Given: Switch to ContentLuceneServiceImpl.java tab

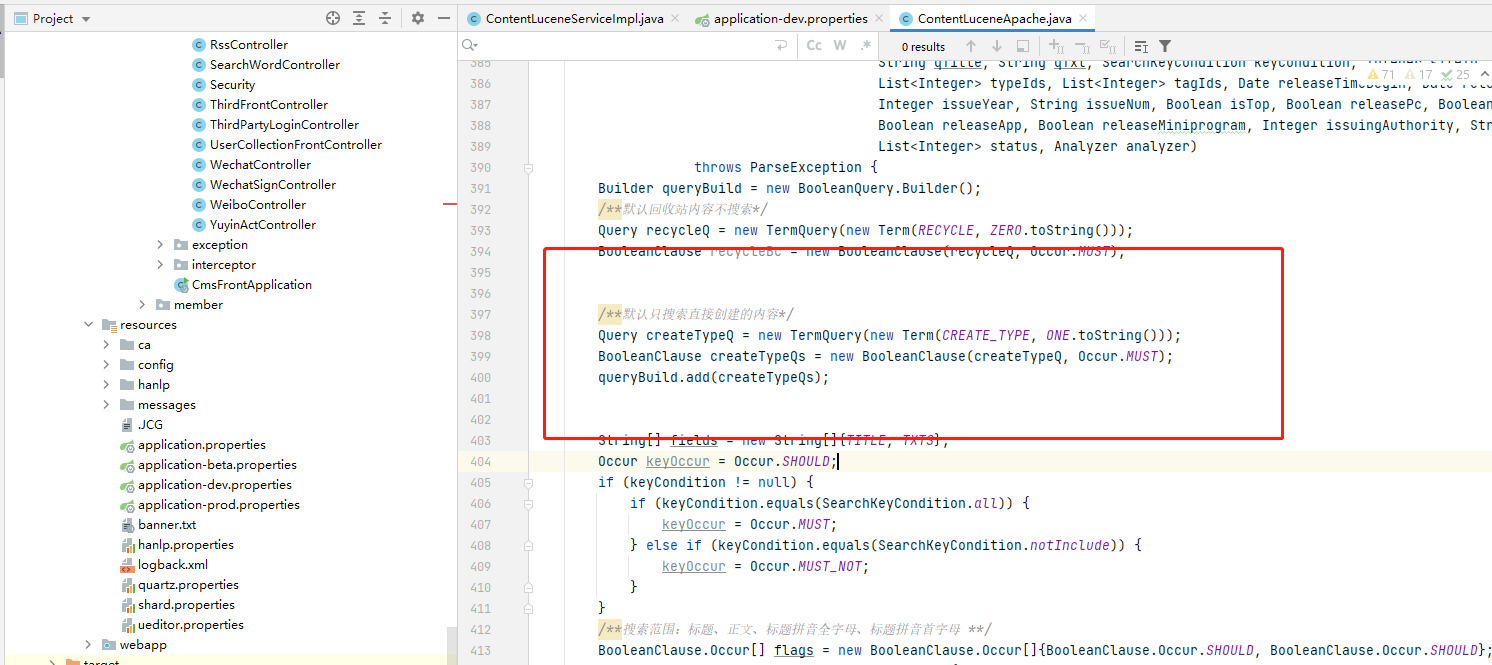Looking at the screenshot, I should pos(574,18).
